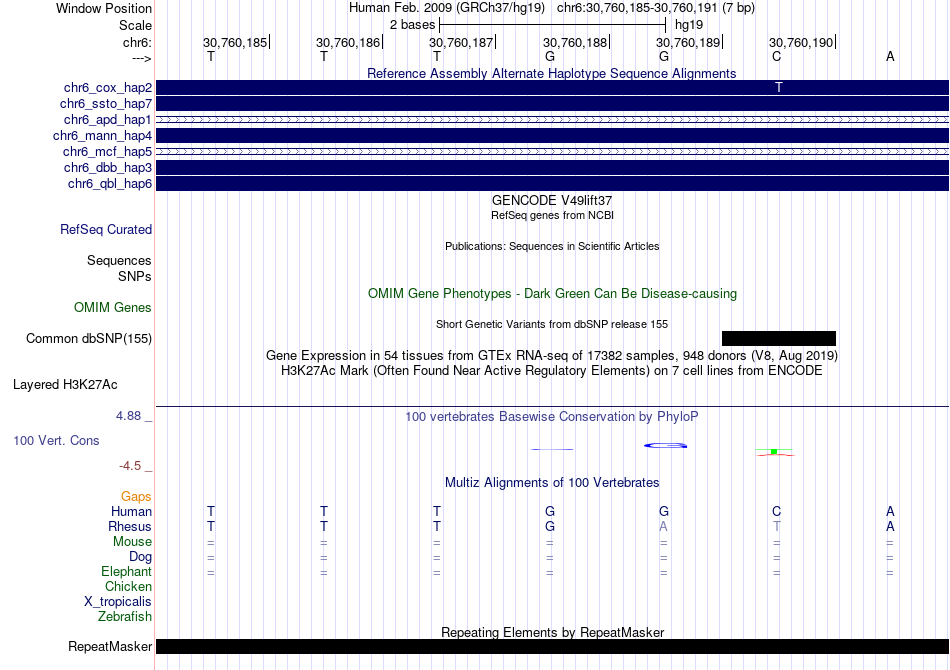Click Publications: Sequences in Scientific Articles title
This screenshot has width=950, height=670.
click(552, 246)
